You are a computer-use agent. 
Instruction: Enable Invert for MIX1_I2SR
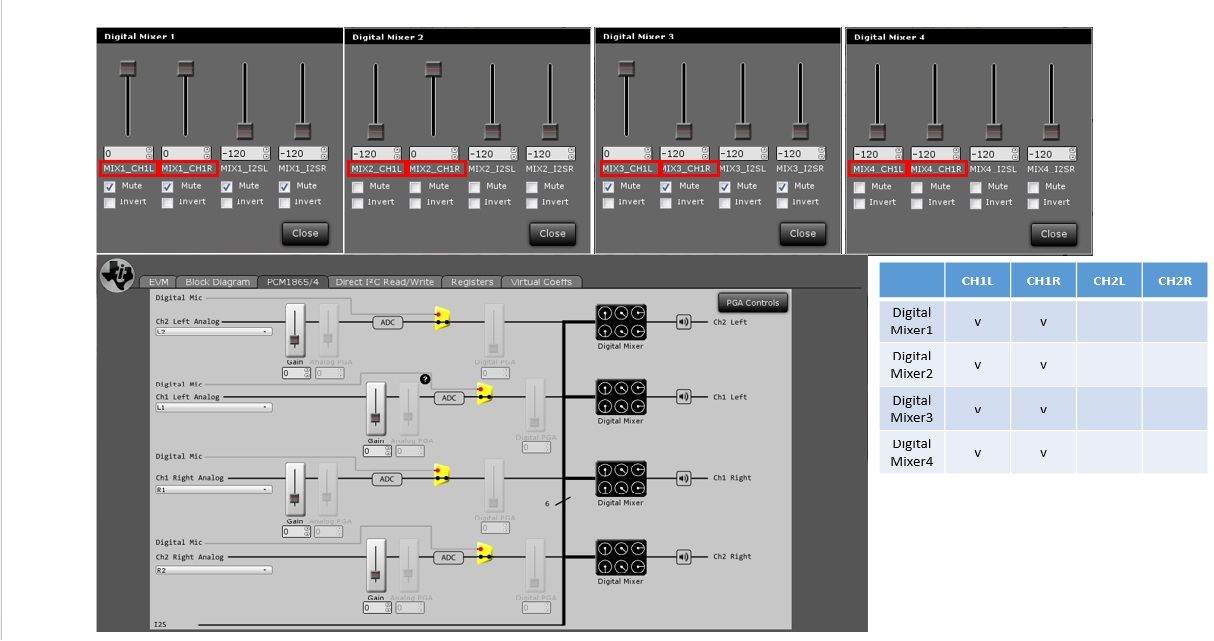click(x=285, y=202)
